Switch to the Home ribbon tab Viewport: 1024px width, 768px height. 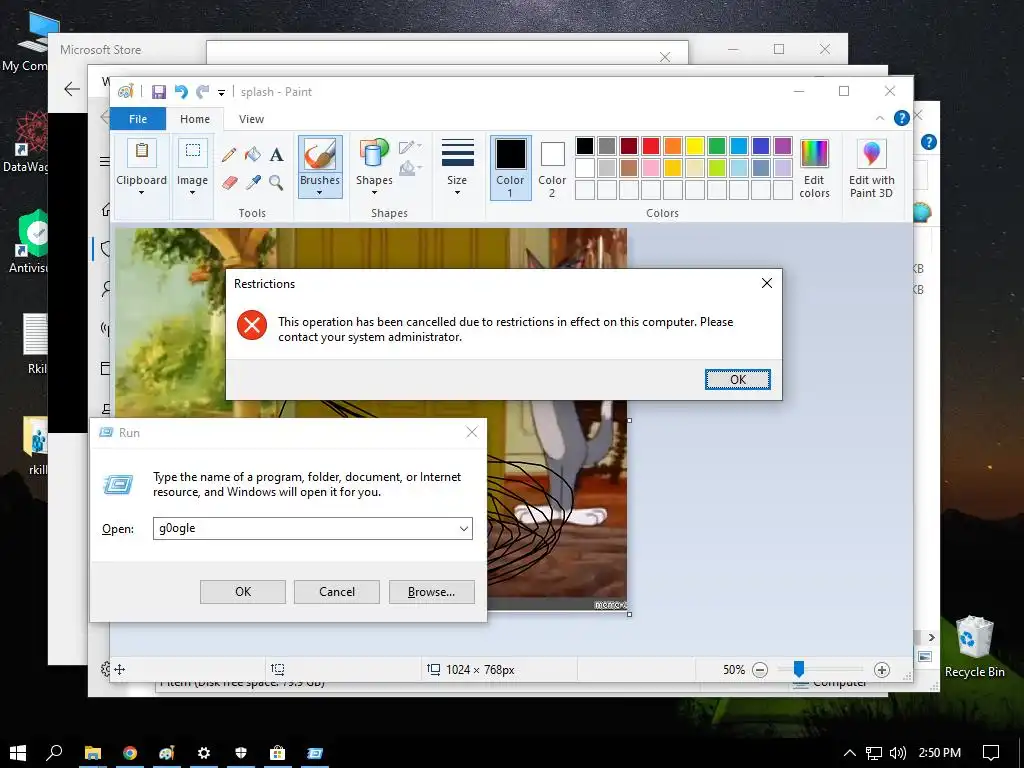click(195, 119)
